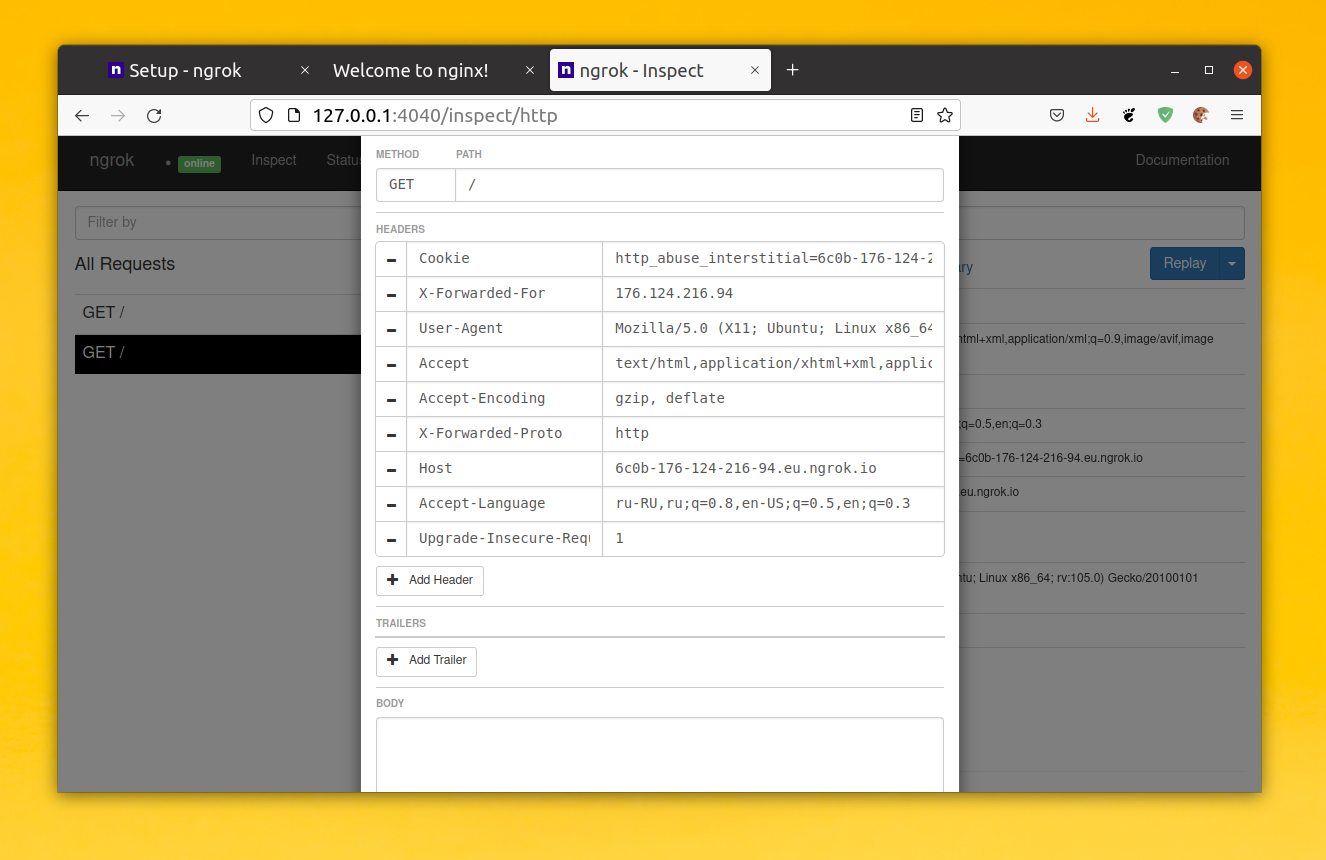1326x860 pixels.
Task: Remove the X-Forwarded-For header row
Action: click(x=391, y=294)
